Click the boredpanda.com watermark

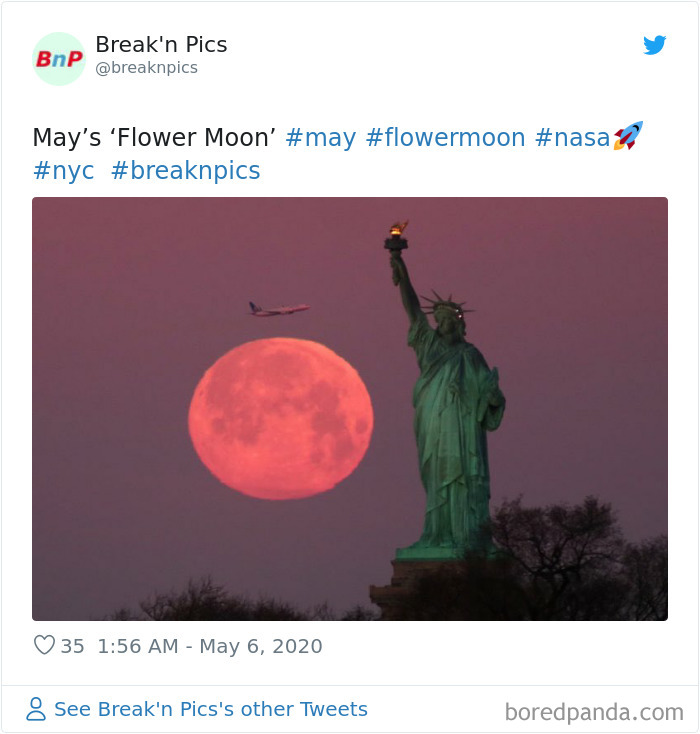click(x=594, y=712)
